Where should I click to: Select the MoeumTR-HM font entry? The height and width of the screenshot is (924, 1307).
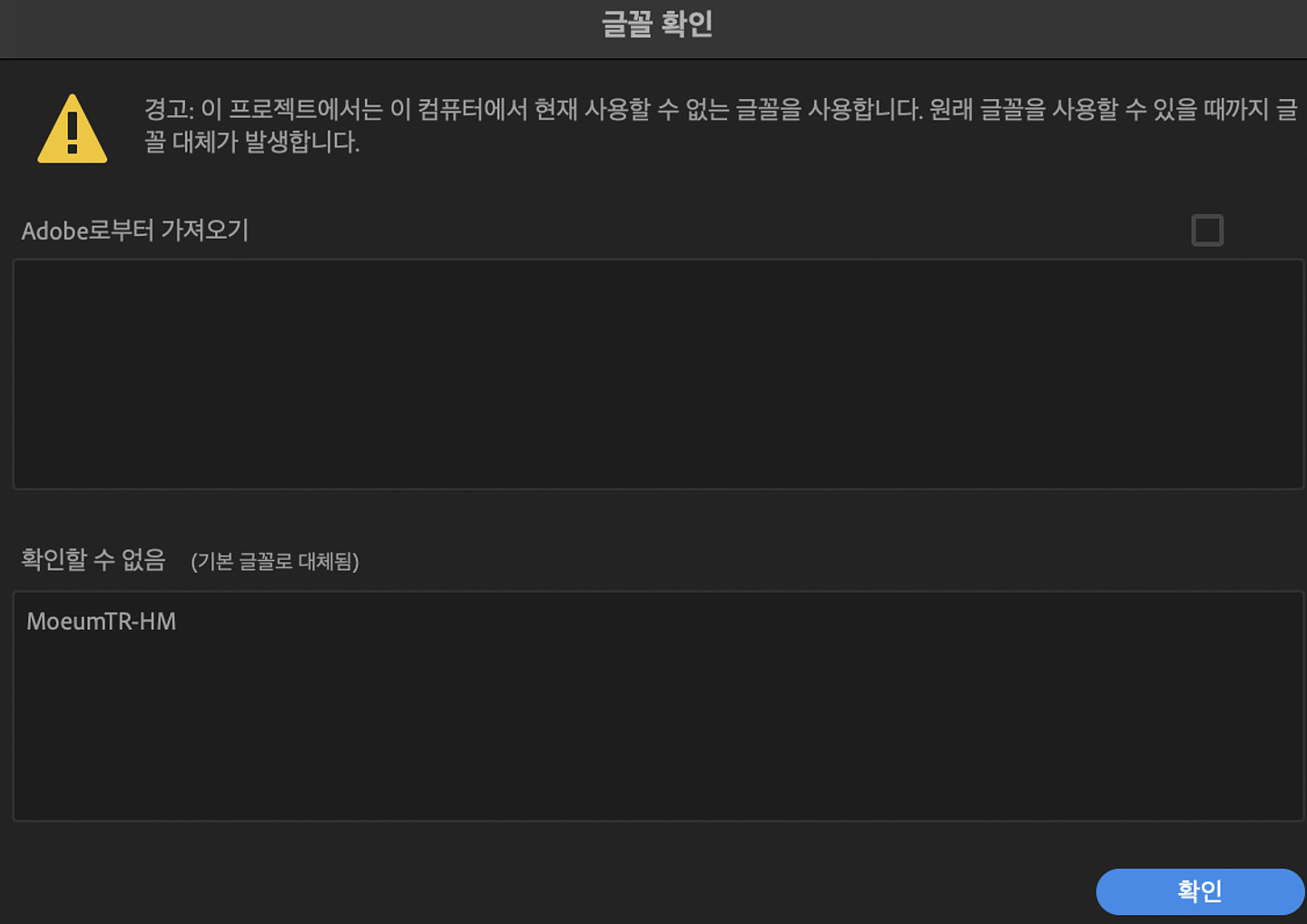click(102, 622)
